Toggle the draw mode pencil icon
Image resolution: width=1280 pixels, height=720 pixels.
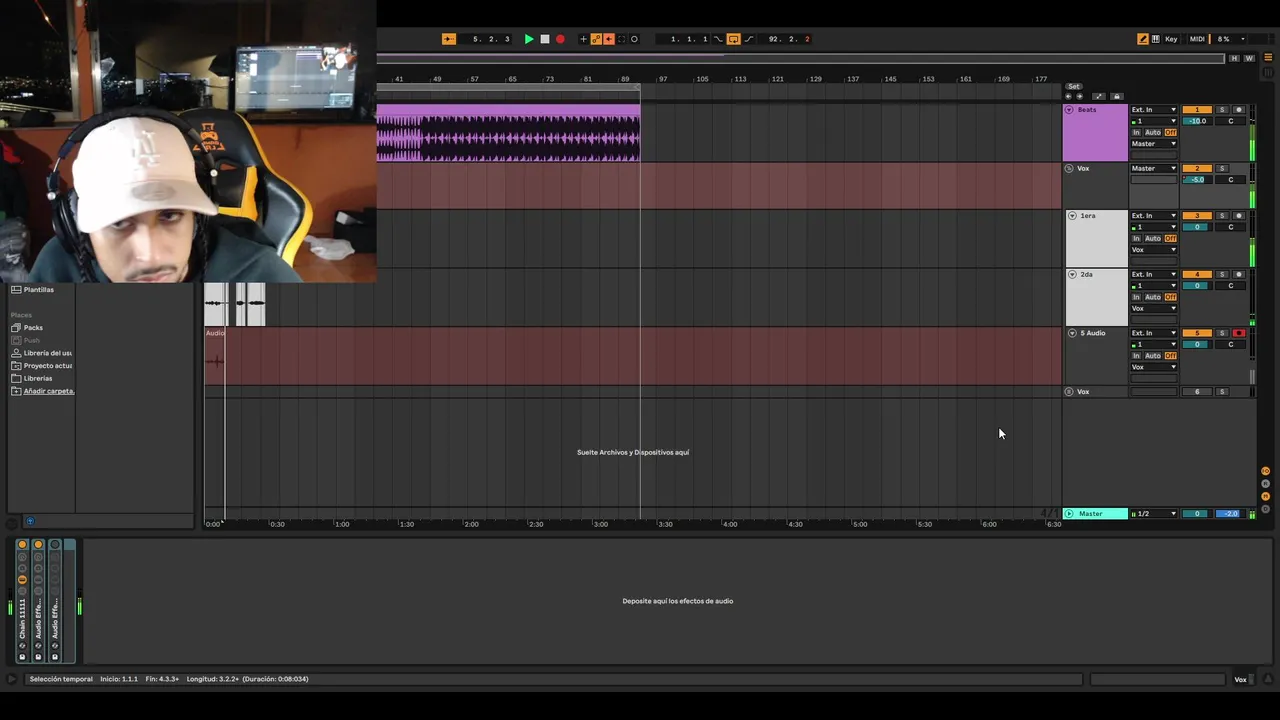click(x=1143, y=39)
